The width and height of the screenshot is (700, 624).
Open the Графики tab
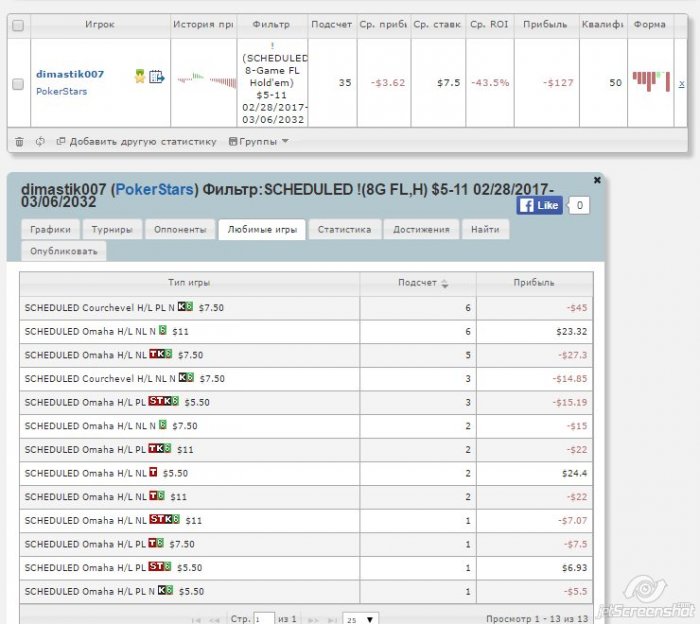(50, 229)
